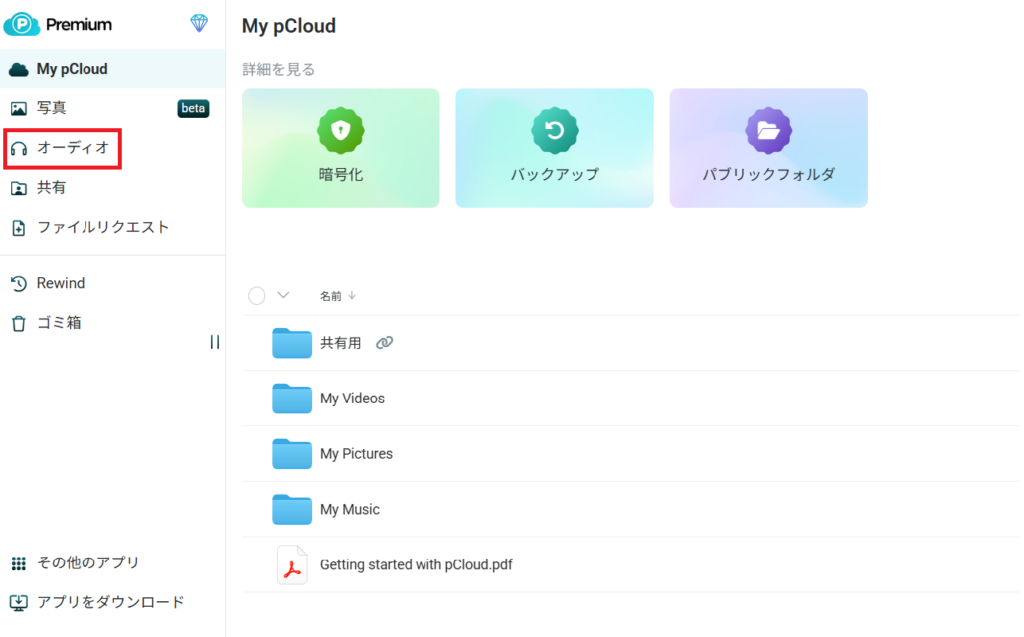Sort by 名前 column header arrow
The width and height of the screenshot is (1024, 637).
(352, 296)
